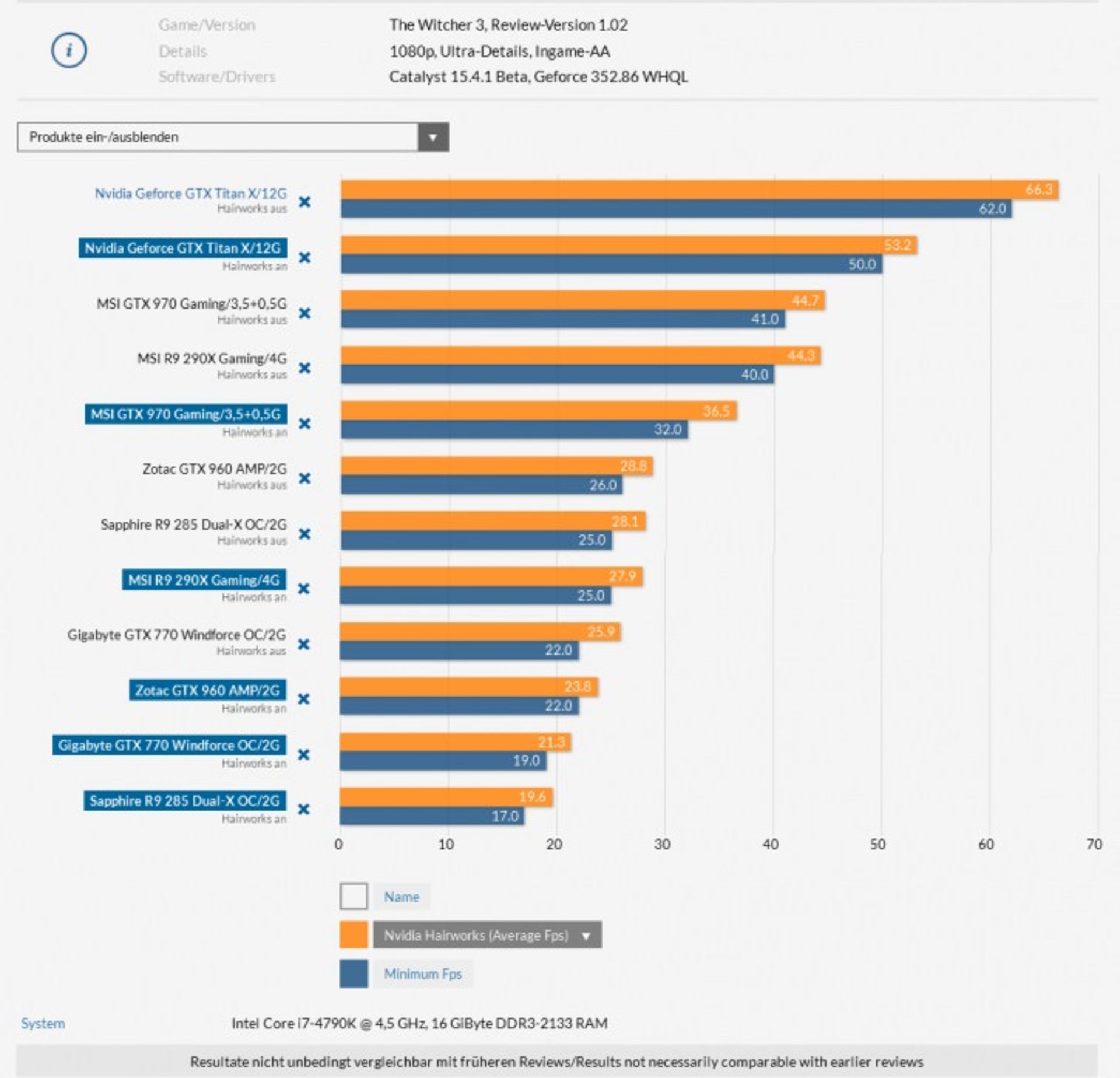This screenshot has width=1120, height=1078.
Task: Remove MSI GTX 970 Hairworks an row
Action: click(x=304, y=423)
